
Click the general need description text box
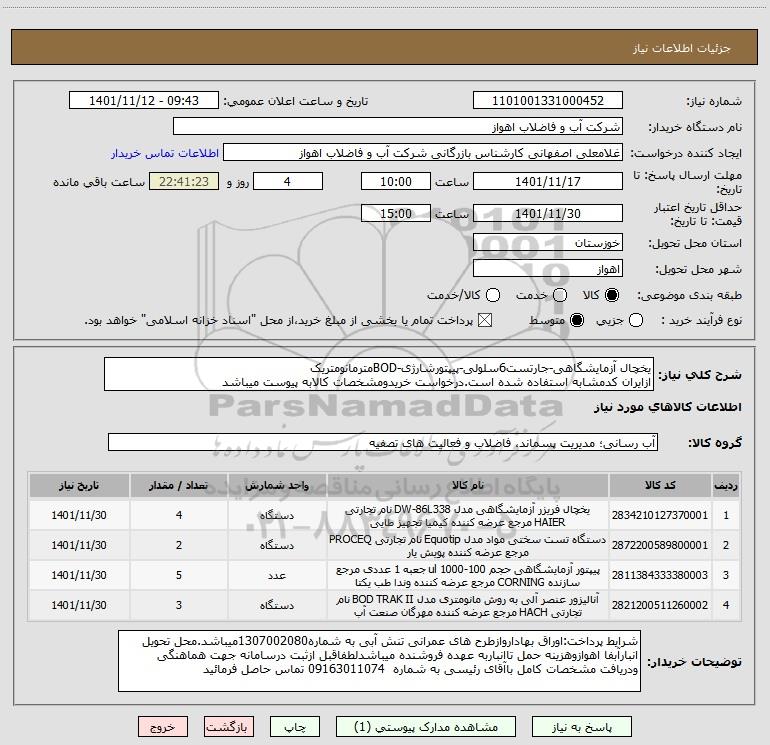(x=379, y=374)
